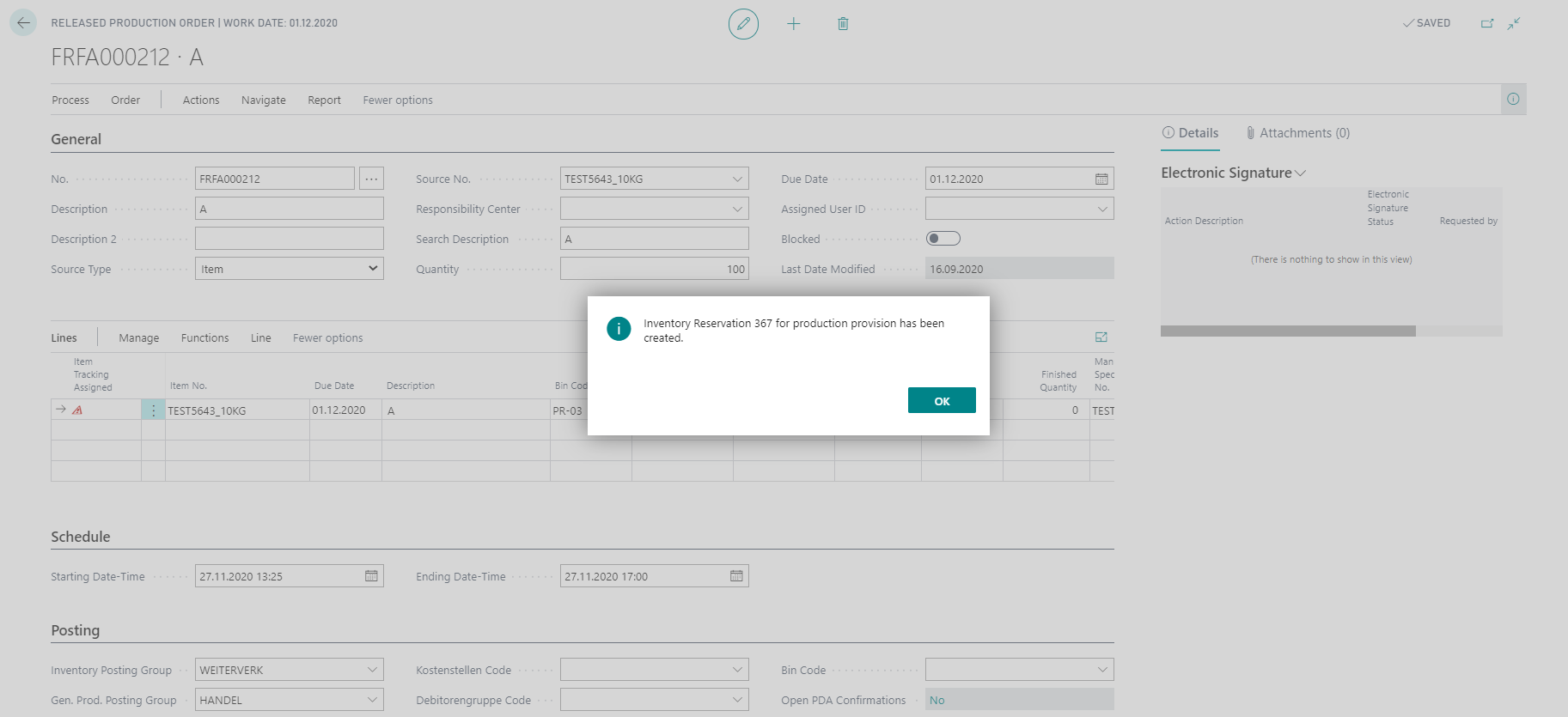Open the Order menu
Viewport: 1568px width, 717px height.
[125, 100]
